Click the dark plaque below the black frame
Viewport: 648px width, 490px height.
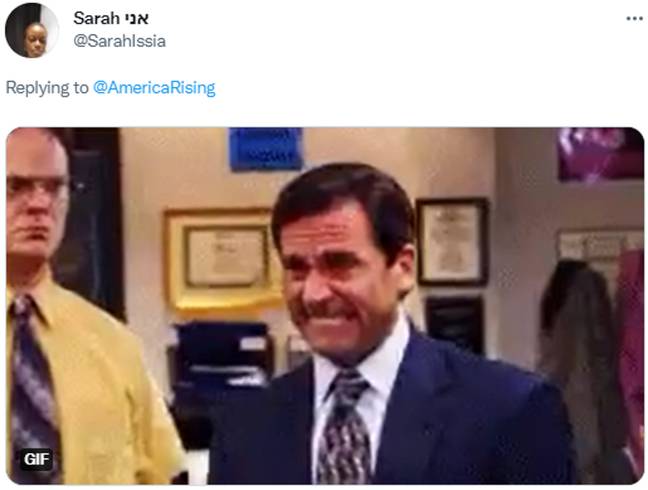coord(455,324)
